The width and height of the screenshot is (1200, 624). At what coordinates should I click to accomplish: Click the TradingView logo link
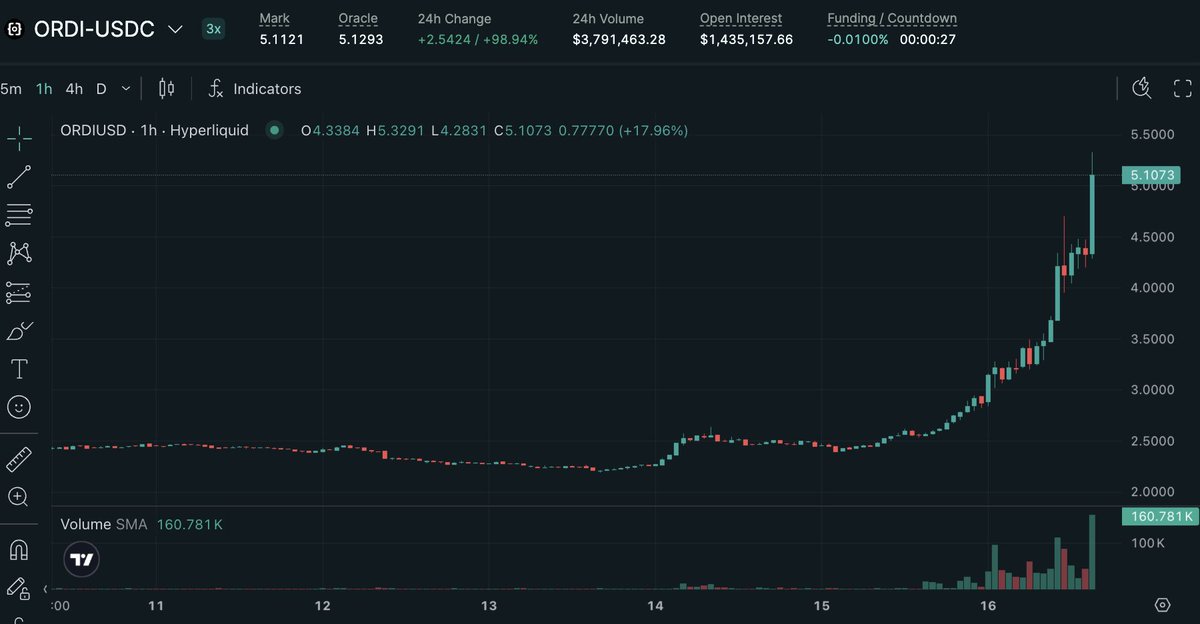point(82,559)
